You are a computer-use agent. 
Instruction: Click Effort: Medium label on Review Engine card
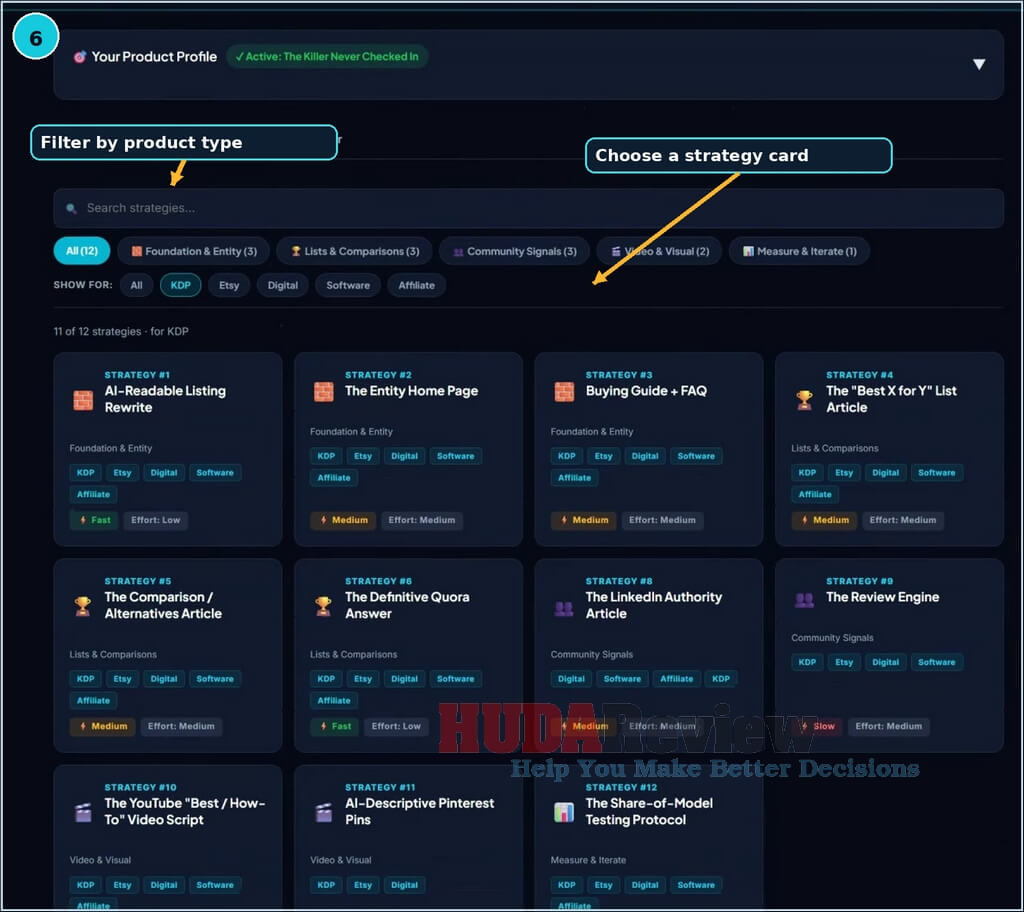[888, 726]
